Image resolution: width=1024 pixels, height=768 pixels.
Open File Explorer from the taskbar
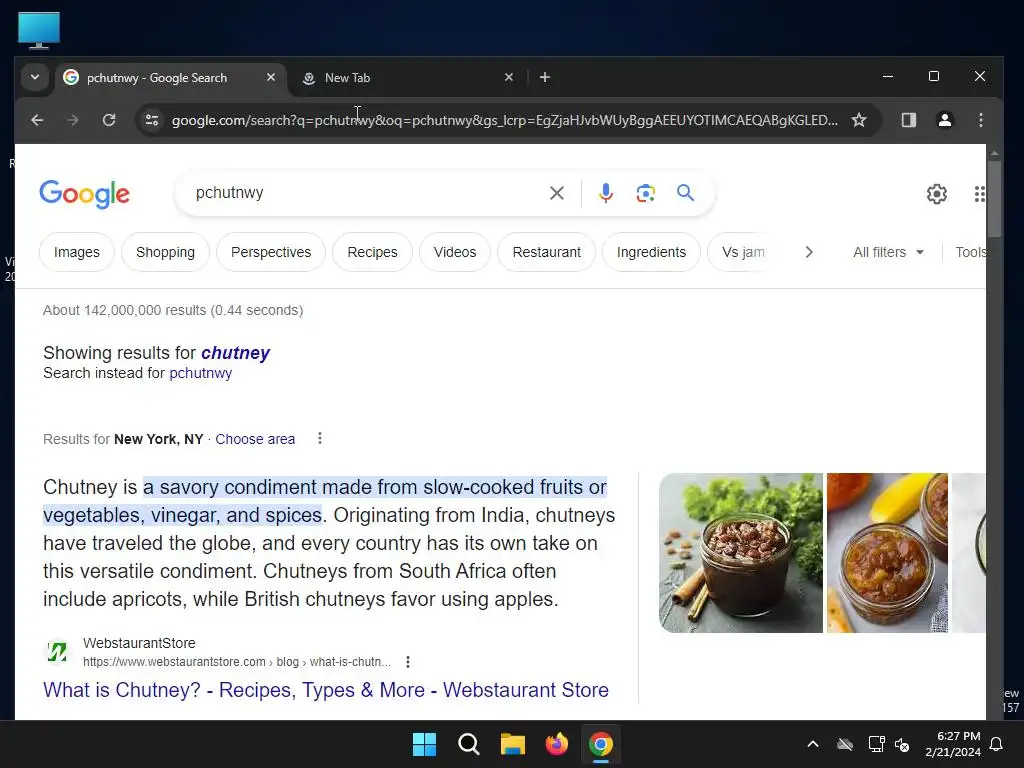click(513, 744)
